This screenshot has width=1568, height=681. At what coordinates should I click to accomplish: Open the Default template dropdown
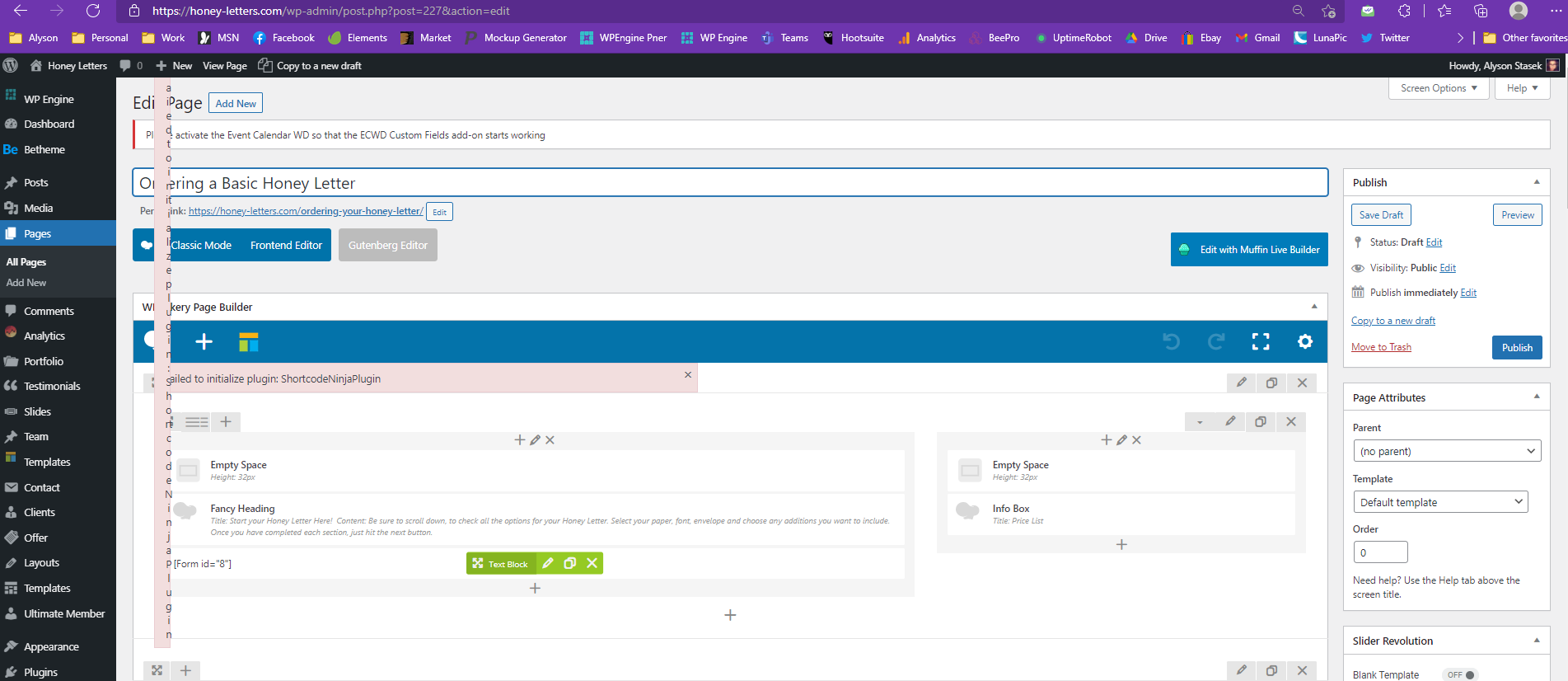pos(1439,502)
